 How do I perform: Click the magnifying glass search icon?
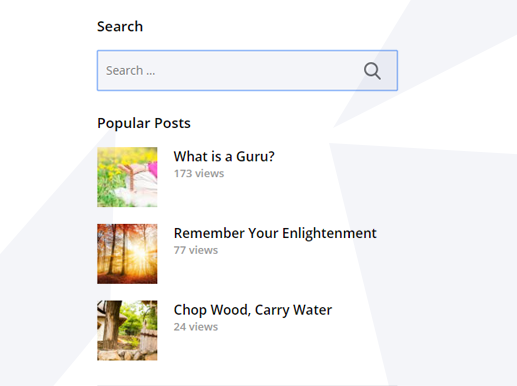pyautogui.click(x=372, y=71)
